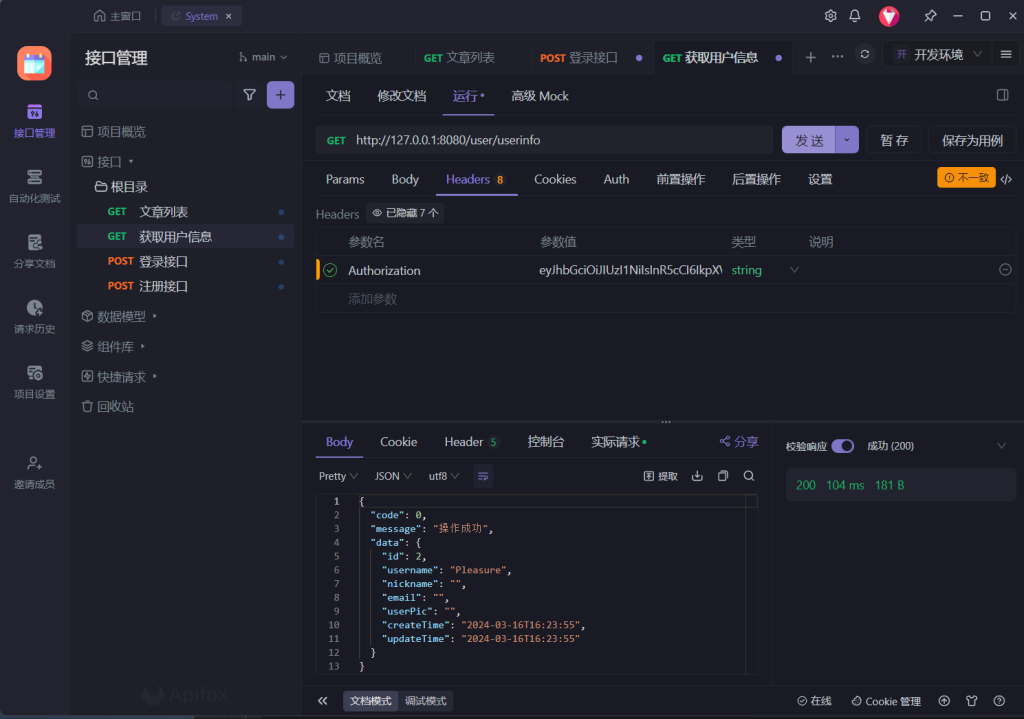Copy response body with copy icon
1024x719 pixels.
(723, 476)
